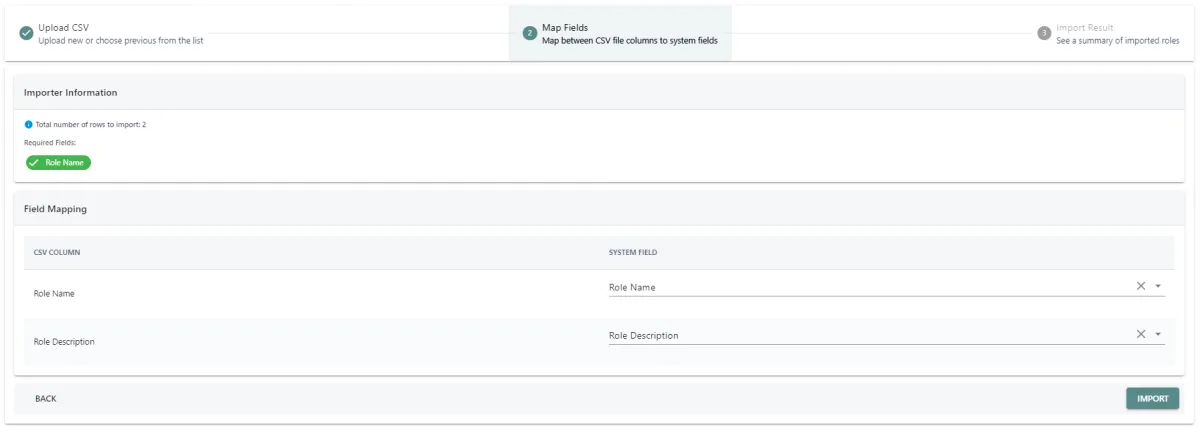Go to the Upload CSV step
Viewport: 1200px width, 427px height.
tap(112, 33)
